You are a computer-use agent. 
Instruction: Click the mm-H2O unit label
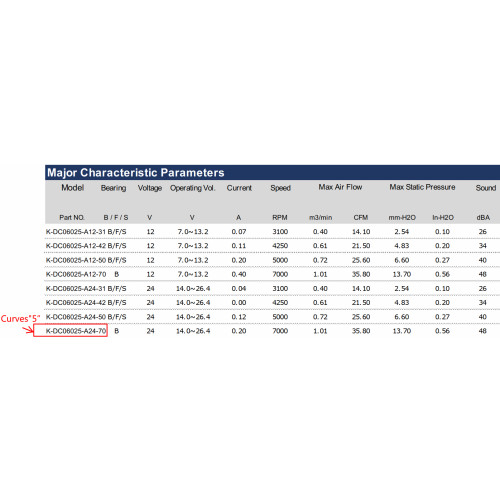(402, 217)
